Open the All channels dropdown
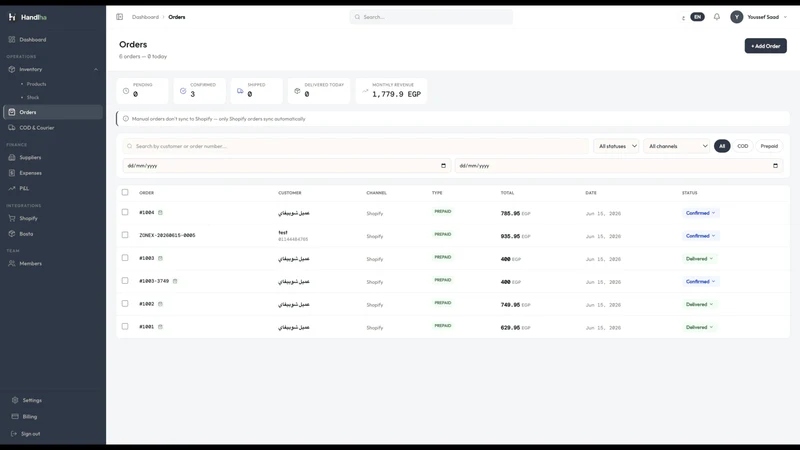 pos(677,146)
